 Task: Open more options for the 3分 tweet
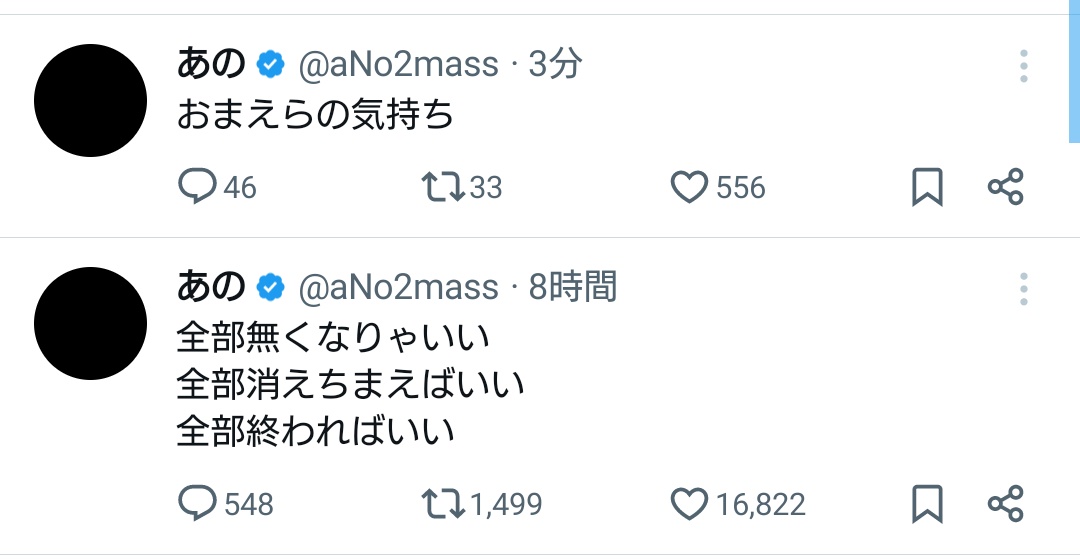click(x=1024, y=66)
